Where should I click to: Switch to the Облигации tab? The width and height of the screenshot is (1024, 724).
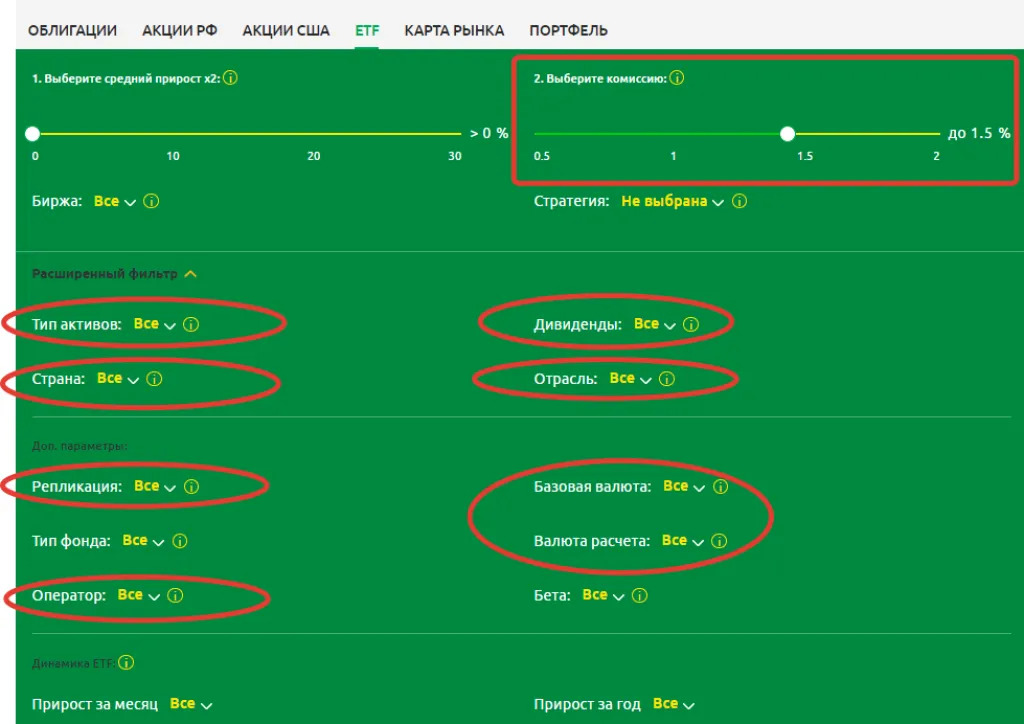point(72,30)
